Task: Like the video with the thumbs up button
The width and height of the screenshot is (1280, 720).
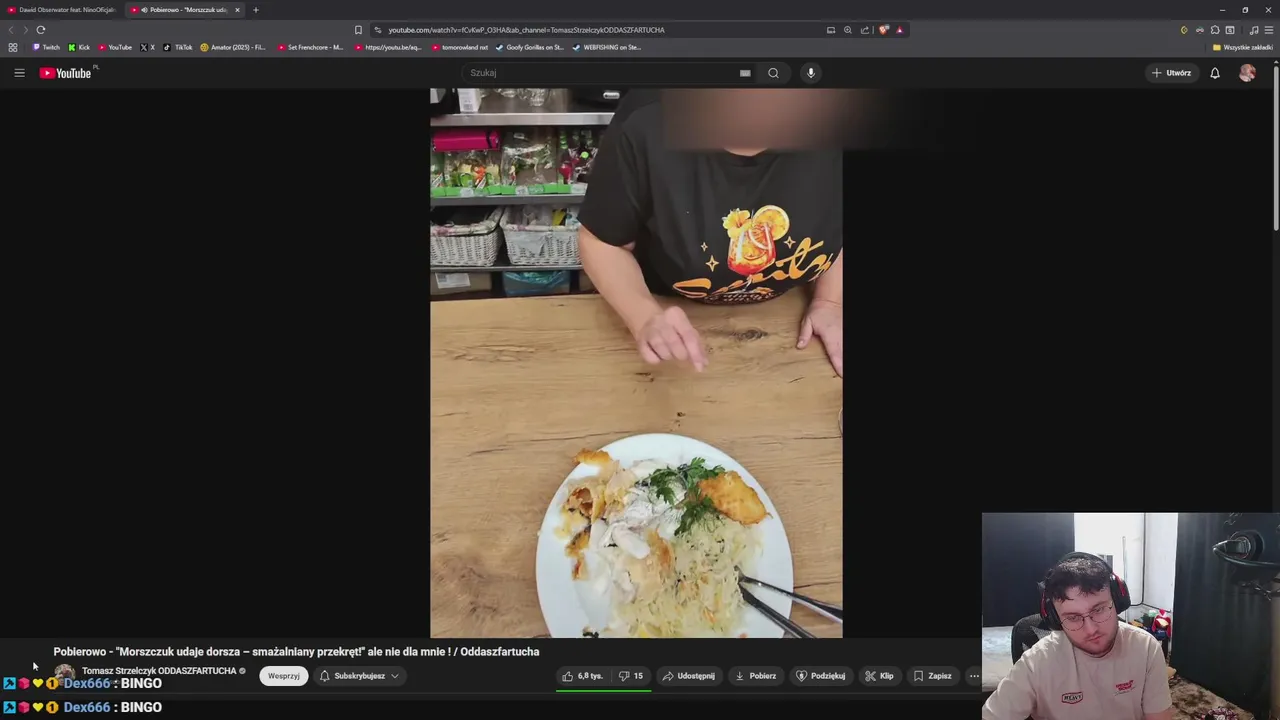Action: click(x=582, y=676)
